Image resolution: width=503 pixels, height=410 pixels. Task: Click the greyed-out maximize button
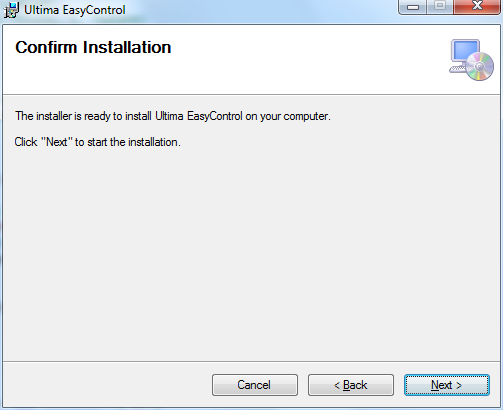440,7
